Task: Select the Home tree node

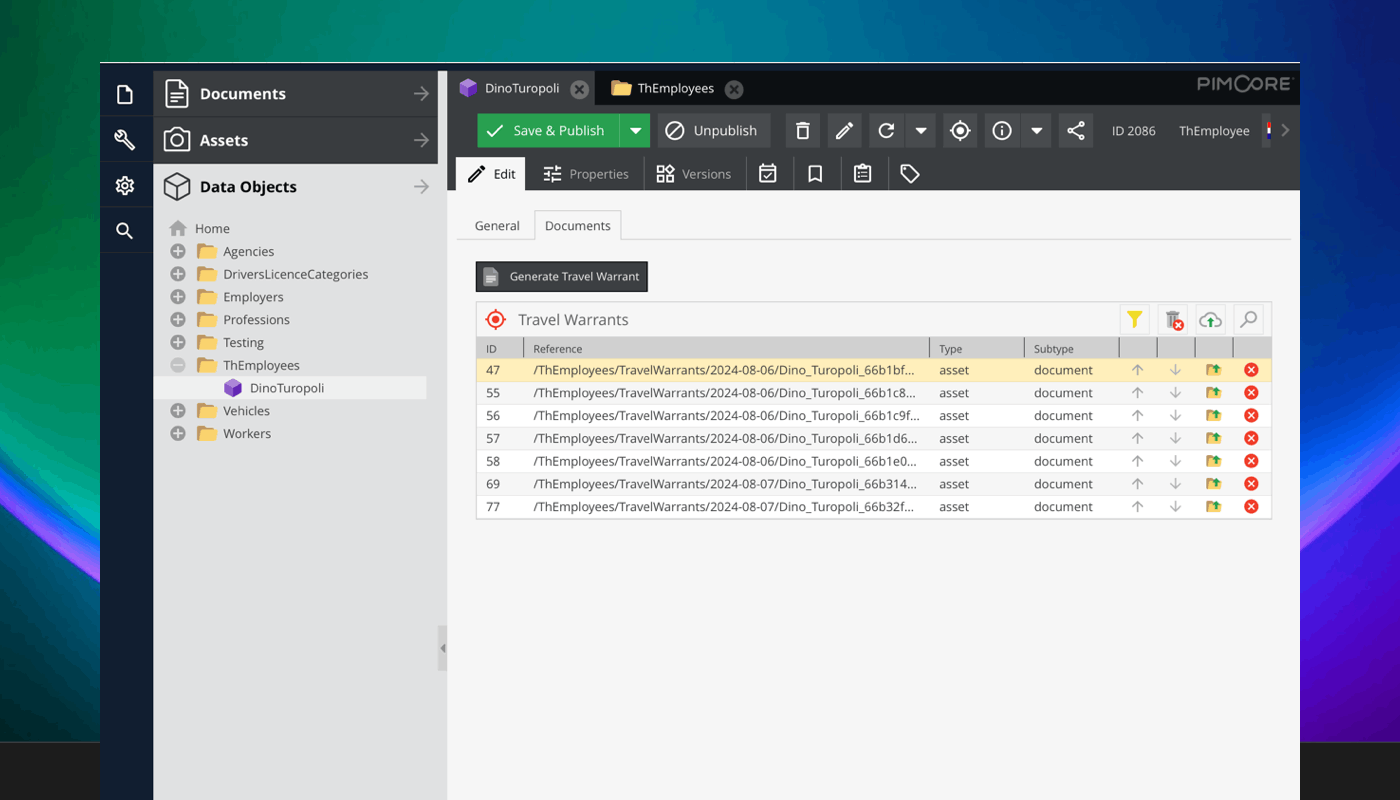Action: [212, 228]
